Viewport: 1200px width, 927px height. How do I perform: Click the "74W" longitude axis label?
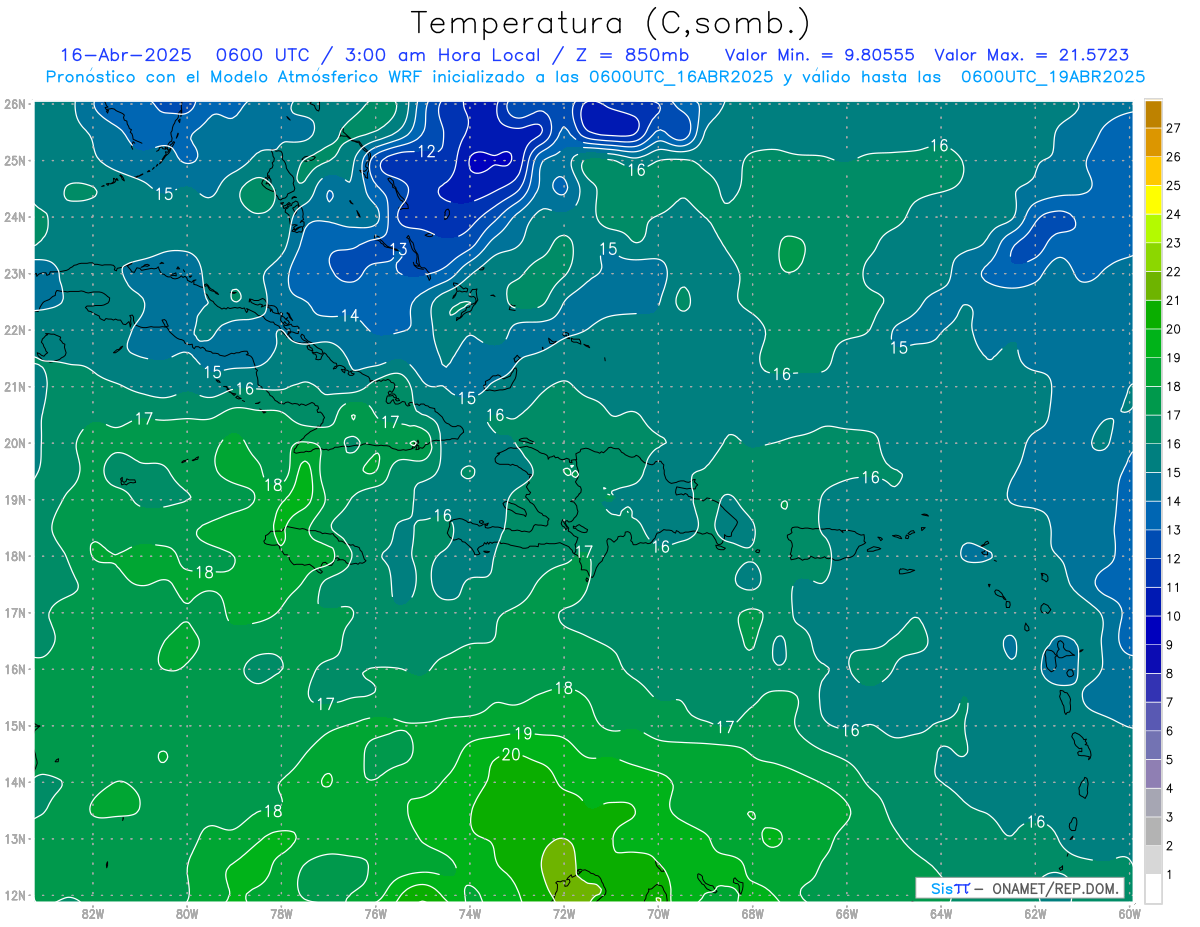click(469, 913)
